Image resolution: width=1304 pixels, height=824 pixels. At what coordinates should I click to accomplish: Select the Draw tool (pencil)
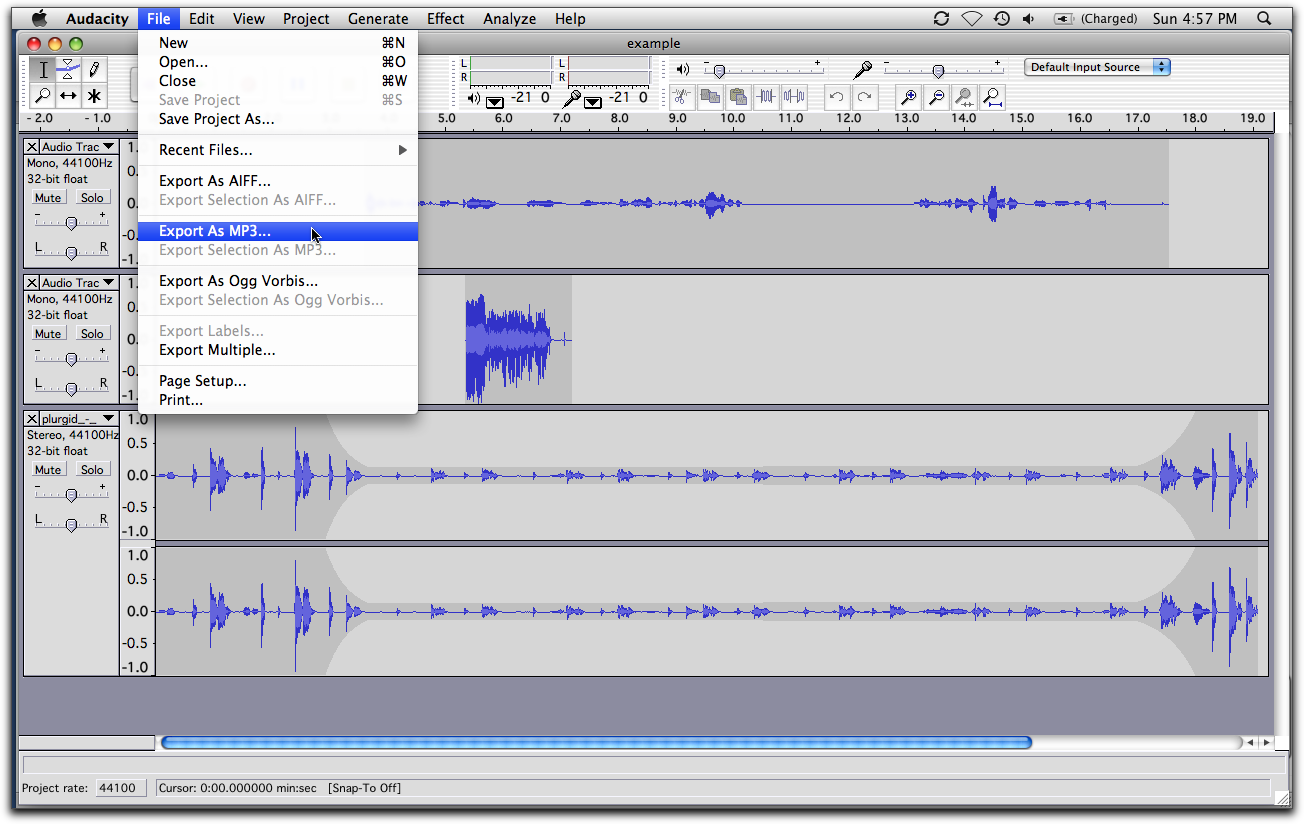(95, 69)
